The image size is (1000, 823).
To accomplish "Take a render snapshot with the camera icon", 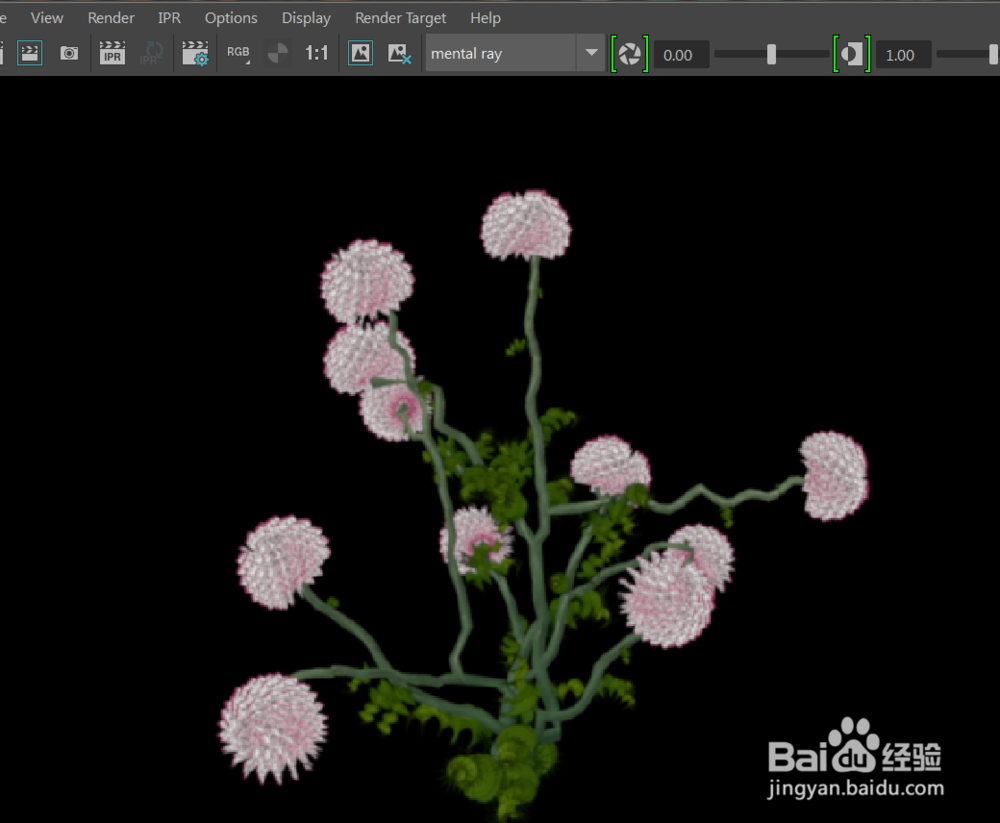I will pyautogui.click(x=68, y=54).
